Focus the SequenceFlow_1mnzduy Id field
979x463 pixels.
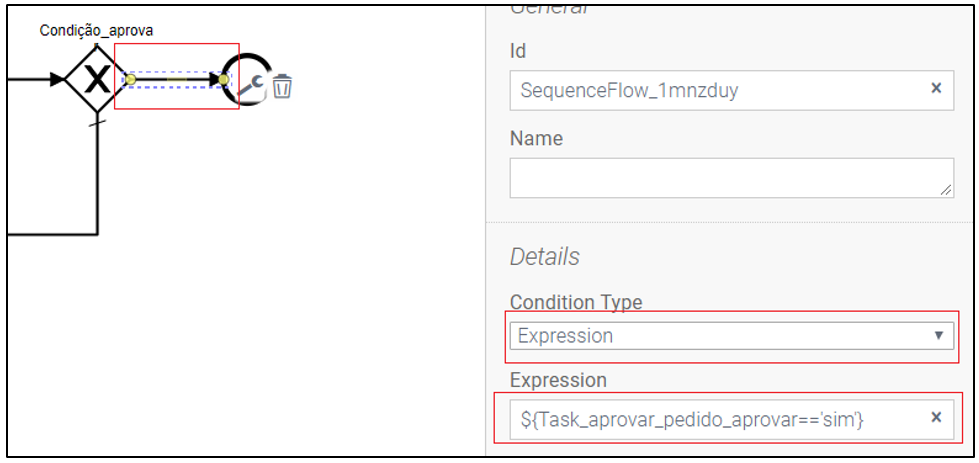[x=718, y=90]
